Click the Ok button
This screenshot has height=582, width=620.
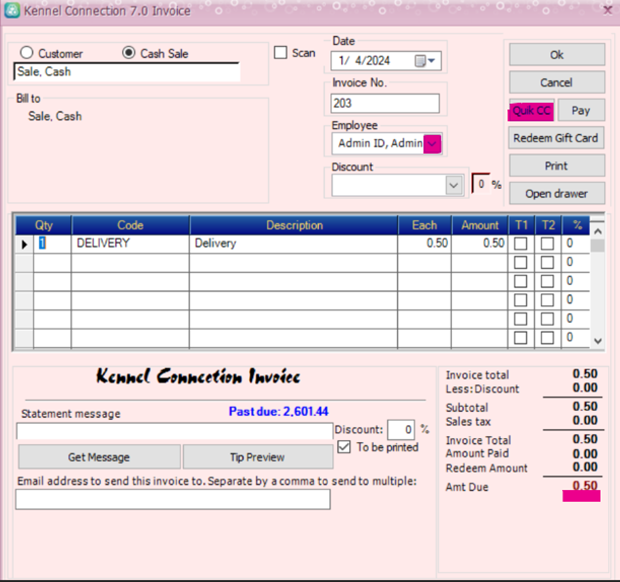pos(557,55)
